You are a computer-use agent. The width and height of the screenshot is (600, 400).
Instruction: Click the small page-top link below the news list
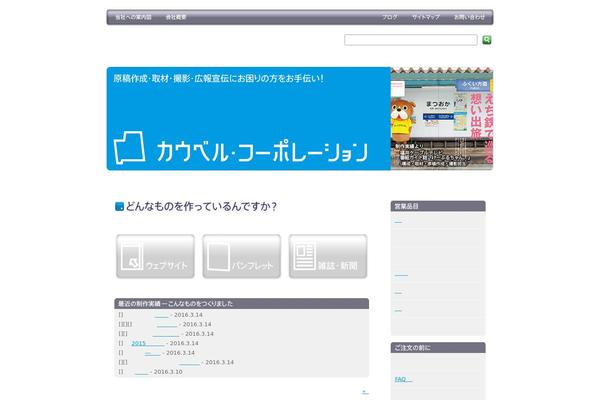365,392
